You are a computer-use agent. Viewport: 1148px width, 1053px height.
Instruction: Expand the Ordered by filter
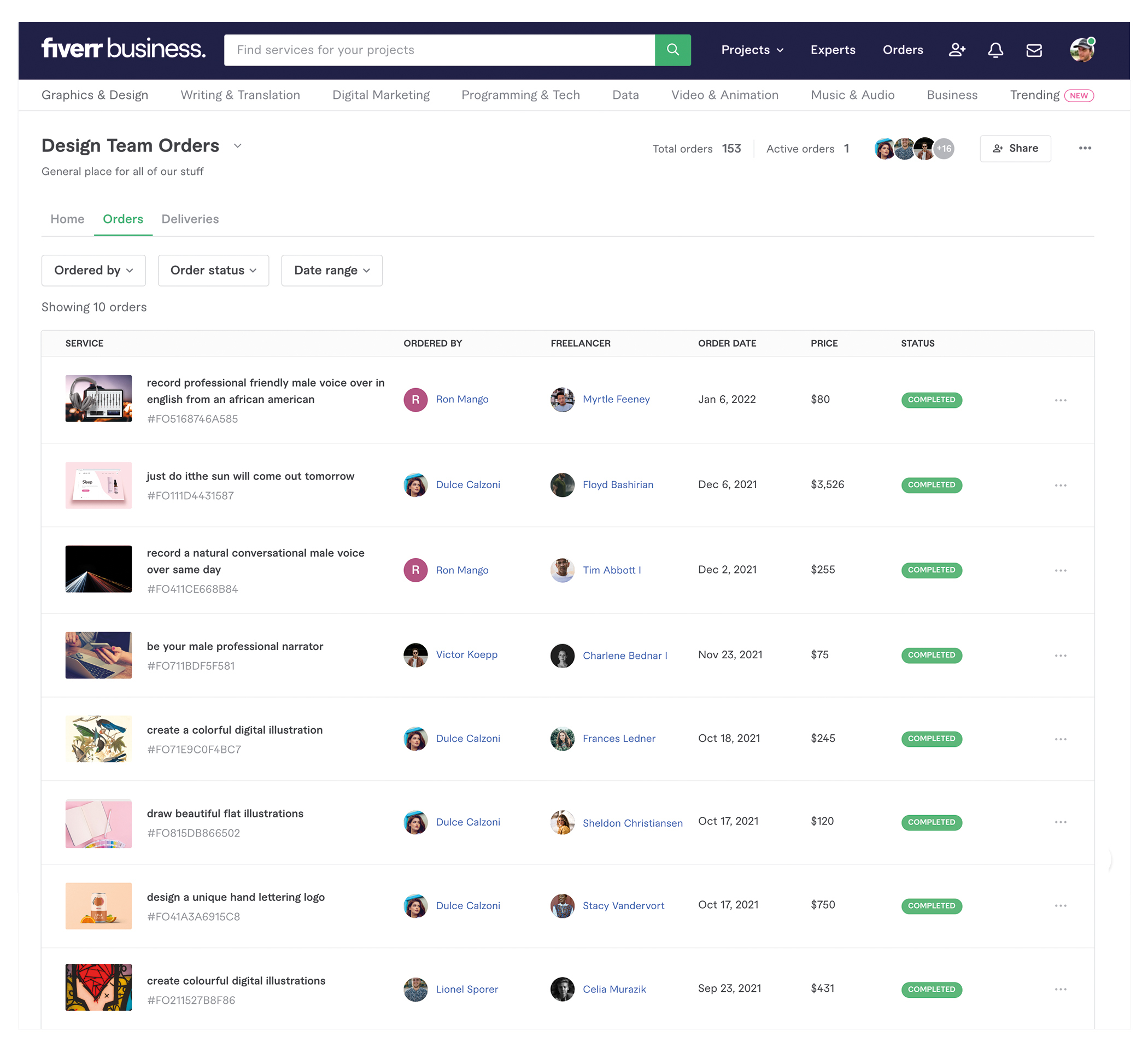click(x=93, y=270)
